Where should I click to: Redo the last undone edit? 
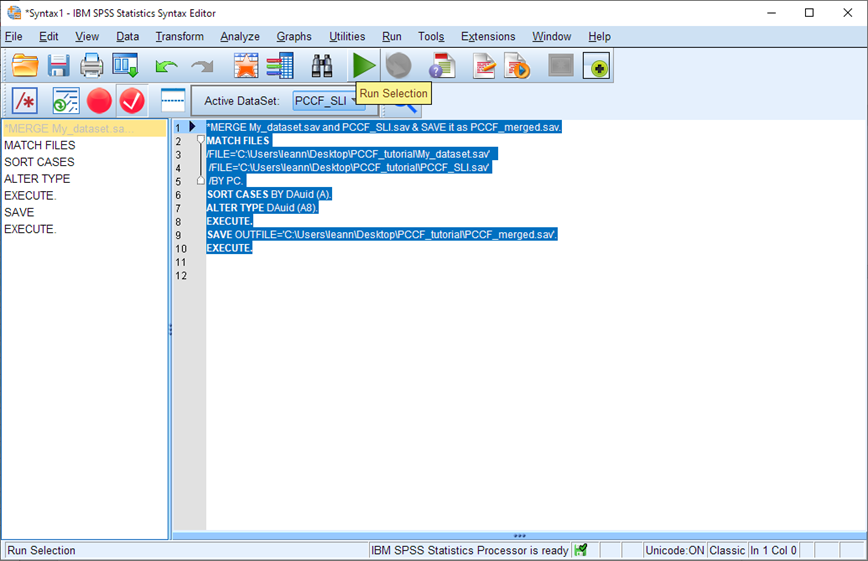tap(202, 66)
